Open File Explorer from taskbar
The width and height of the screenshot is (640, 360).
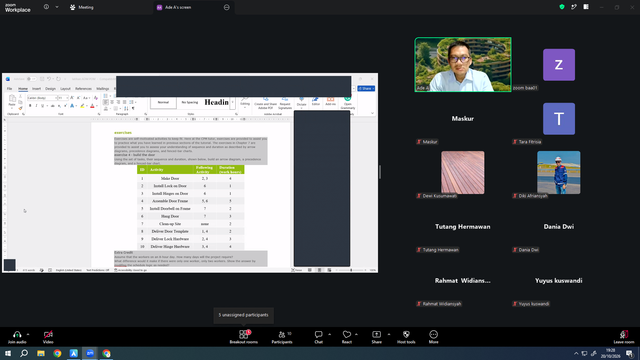tap(41, 353)
